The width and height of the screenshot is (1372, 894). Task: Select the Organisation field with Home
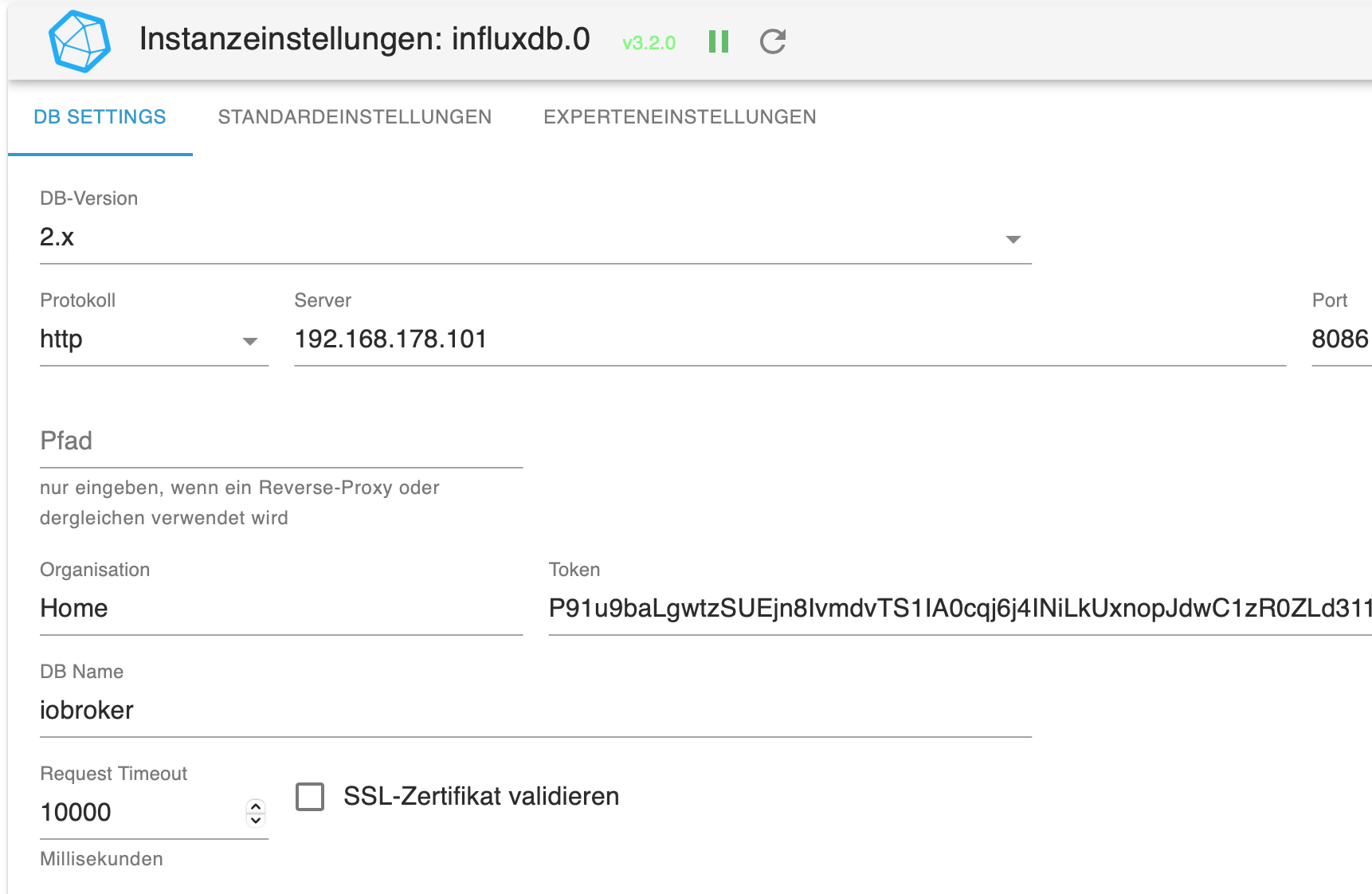coord(281,610)
